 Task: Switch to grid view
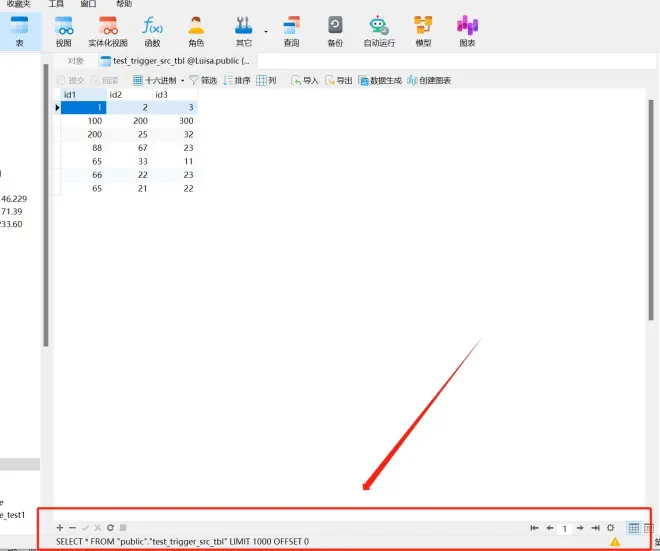pos(634,528)
